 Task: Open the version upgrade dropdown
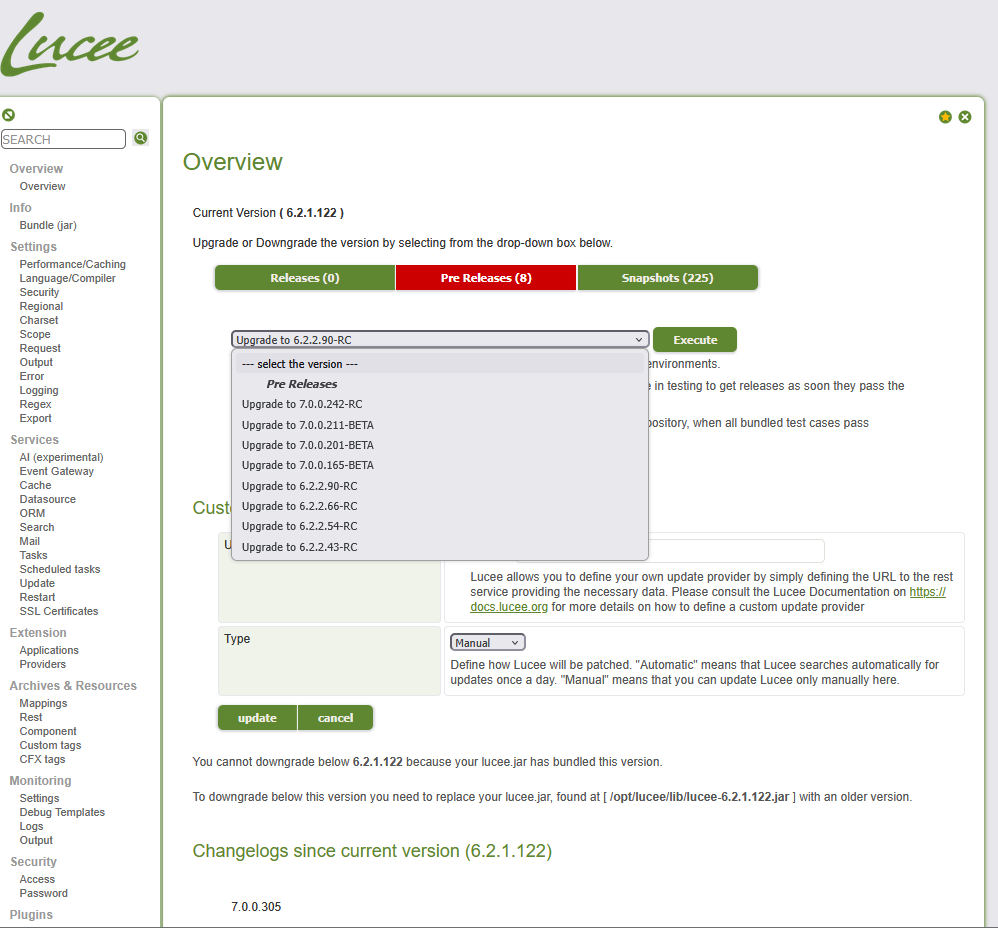point(440,340)
